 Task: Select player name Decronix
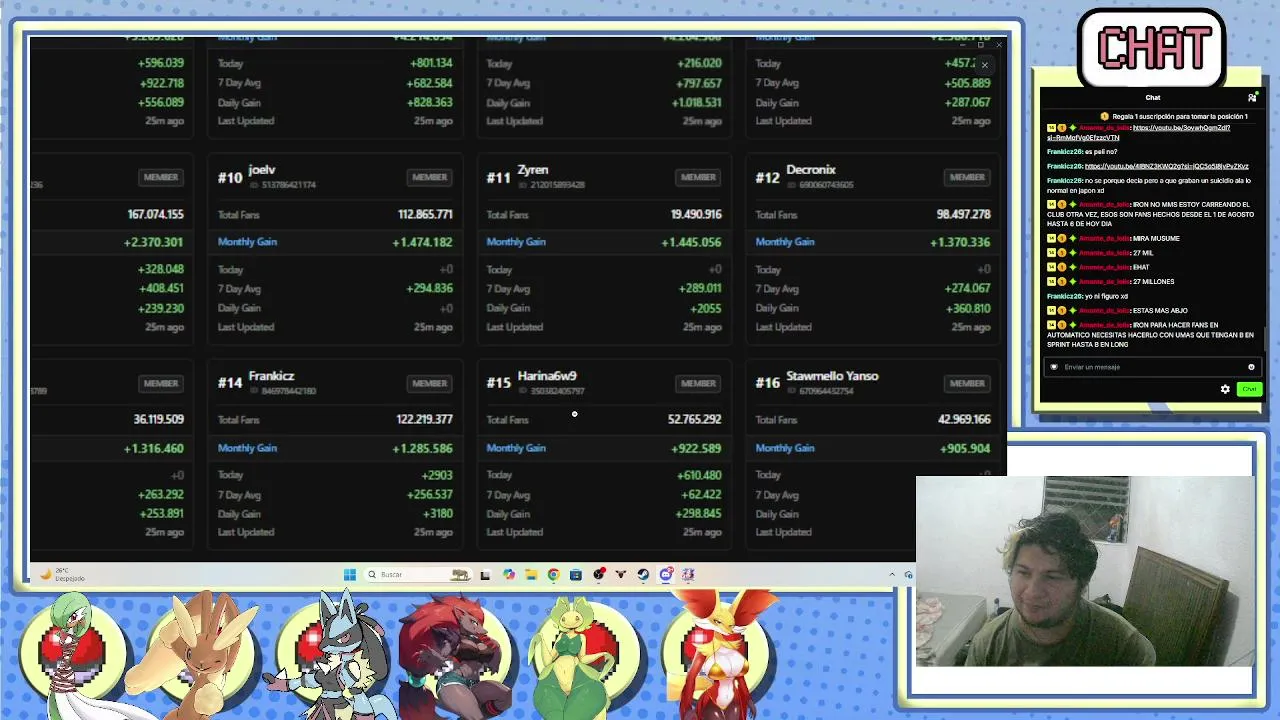click(x=811, y=170)
